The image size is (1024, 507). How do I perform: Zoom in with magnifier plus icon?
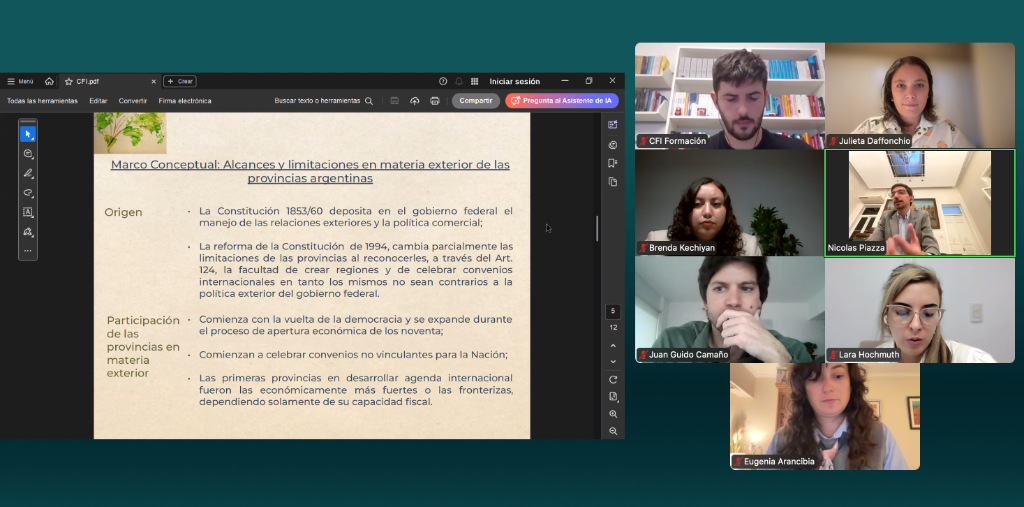point(613,414)
